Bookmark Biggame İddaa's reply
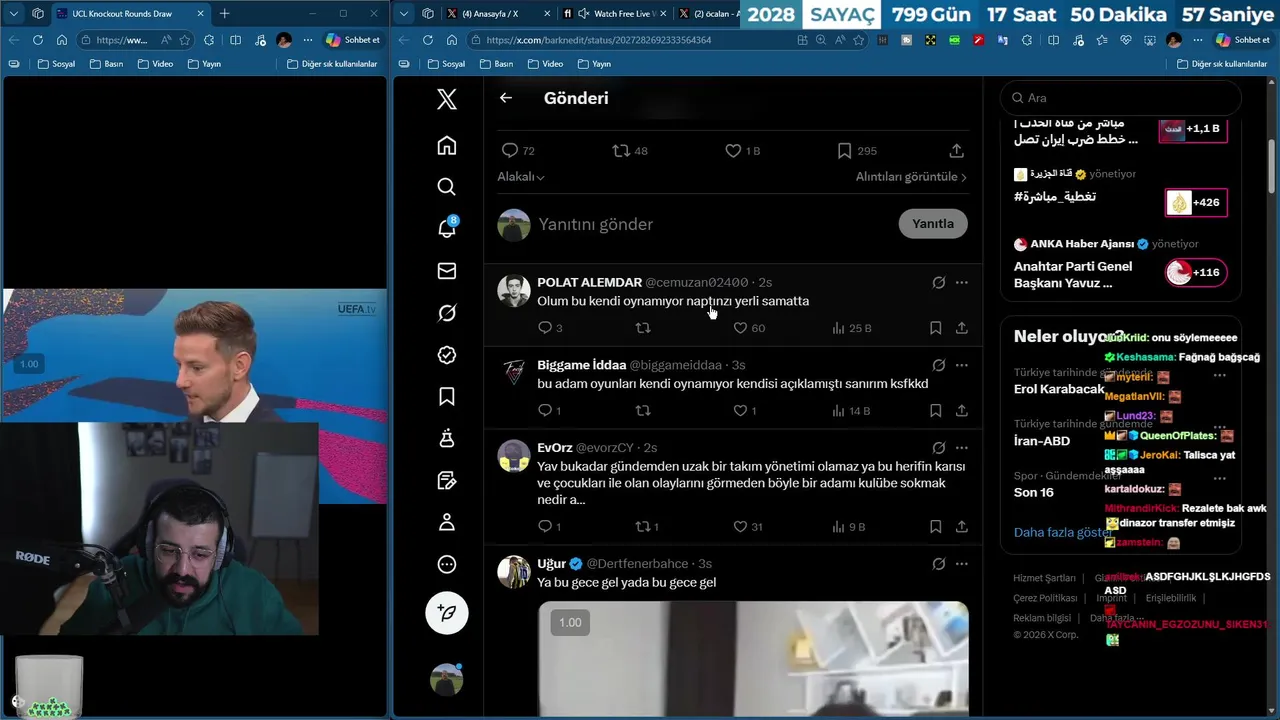 [935, 410]
